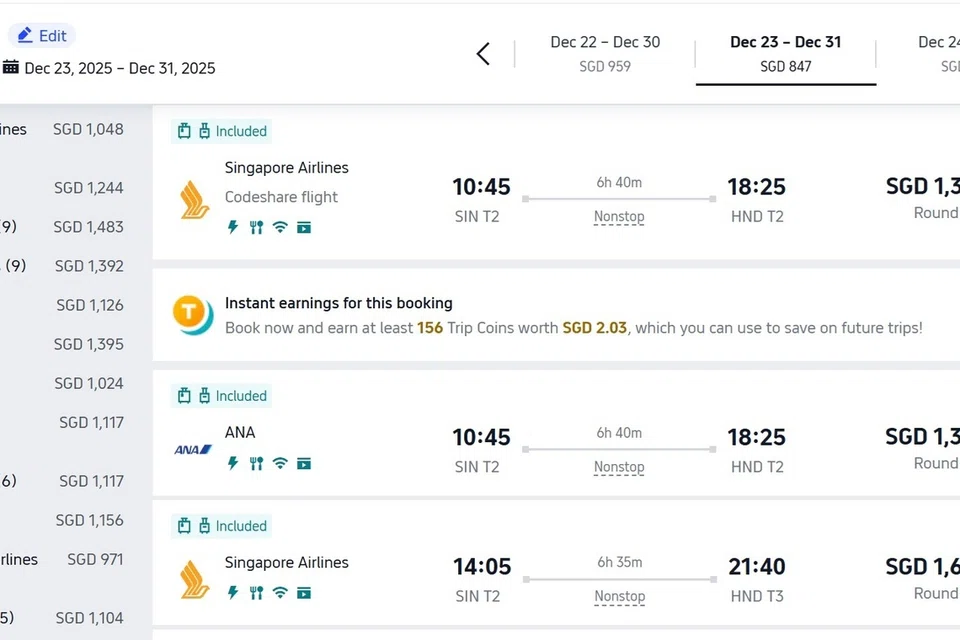Click the baggage Included badge on the ANA flight
This screenshot has height=640, width=960.
(222, 396)
